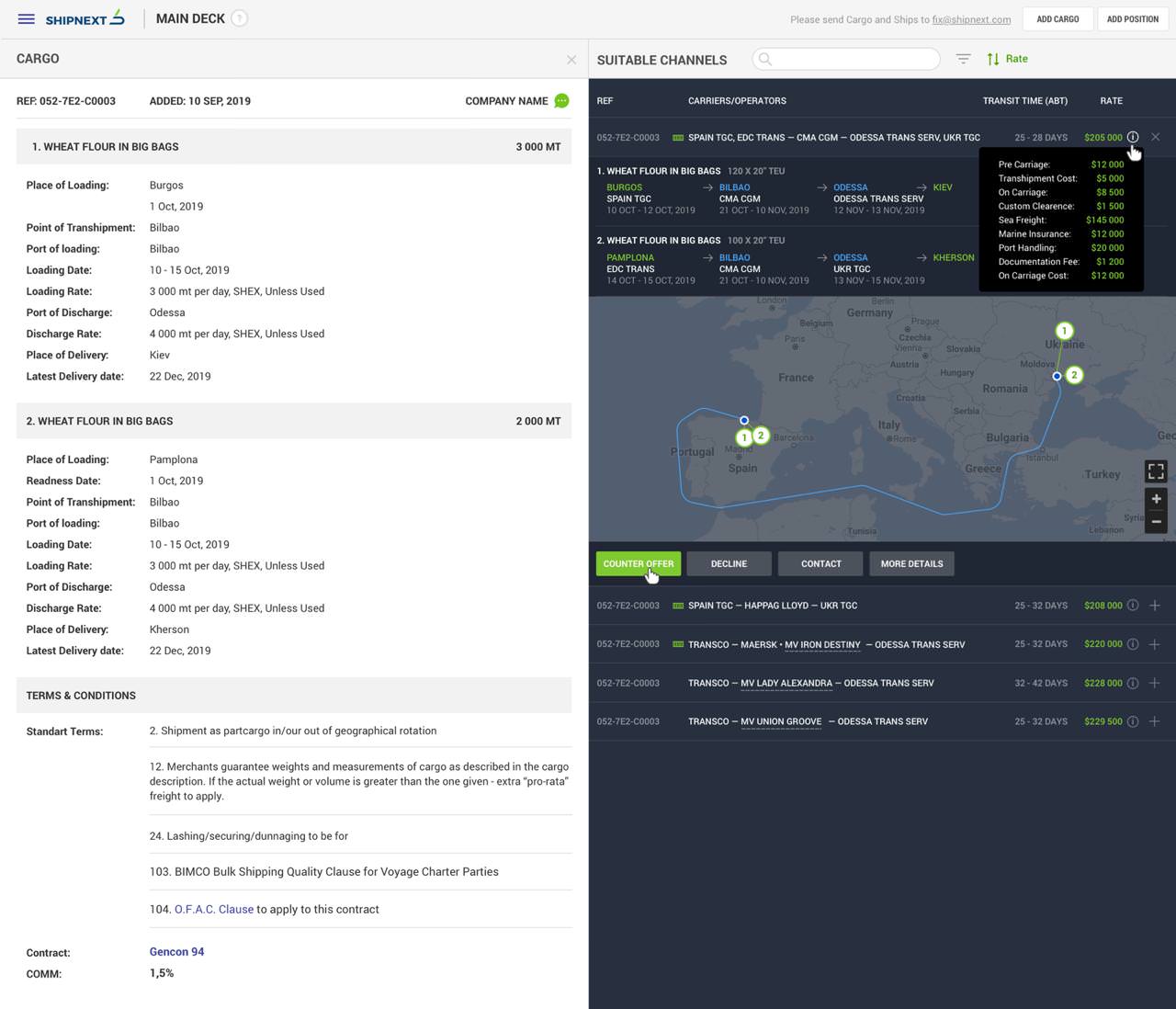Click the search magnifier icon
The image size is (1176, 1009).
pyautogui.click(x=765, y=59)
